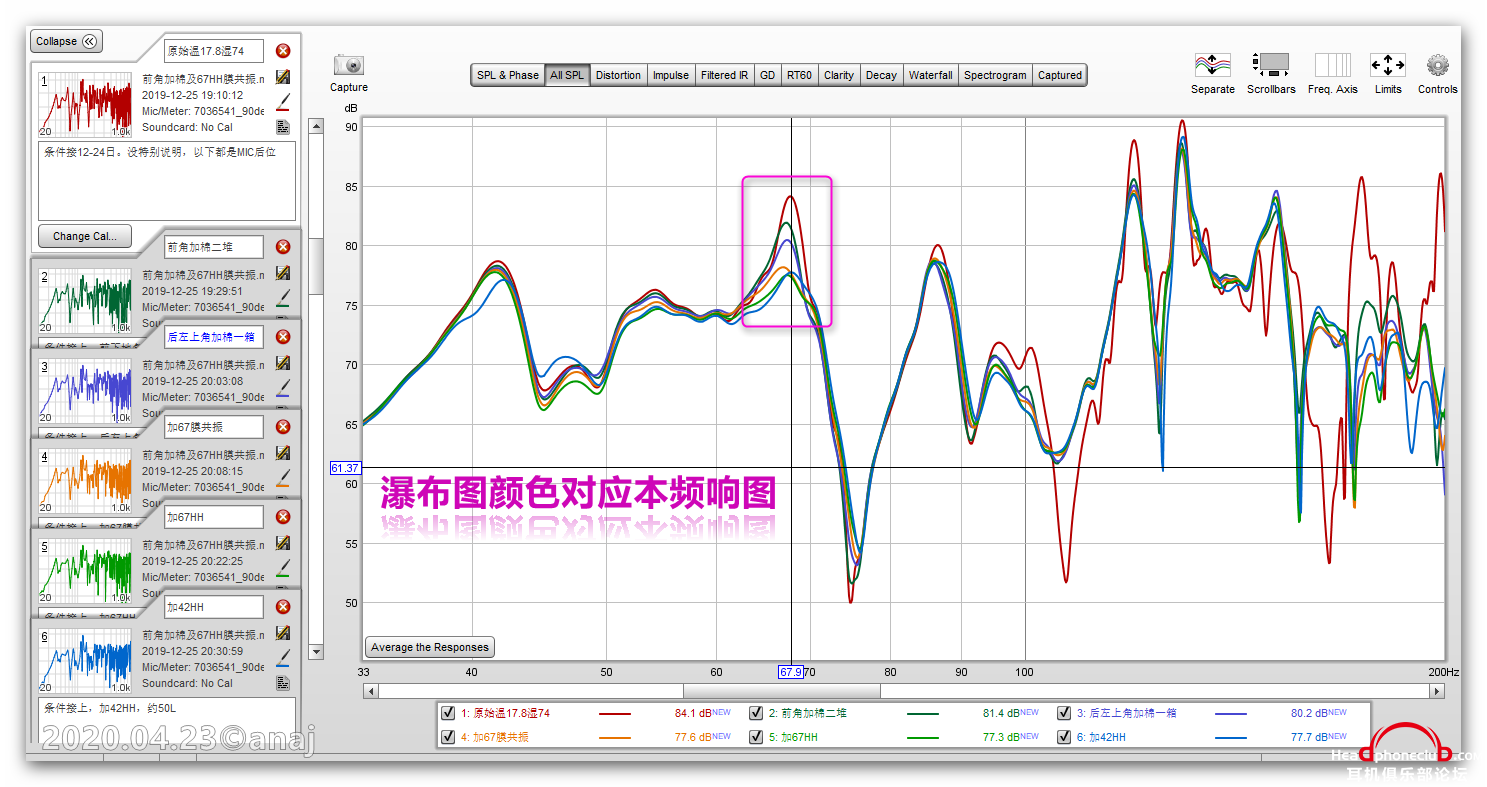Remove measurement 3 后左上角加棉一箱
The width and height of the screenshot is (1487, 787).
pos(283,337)
